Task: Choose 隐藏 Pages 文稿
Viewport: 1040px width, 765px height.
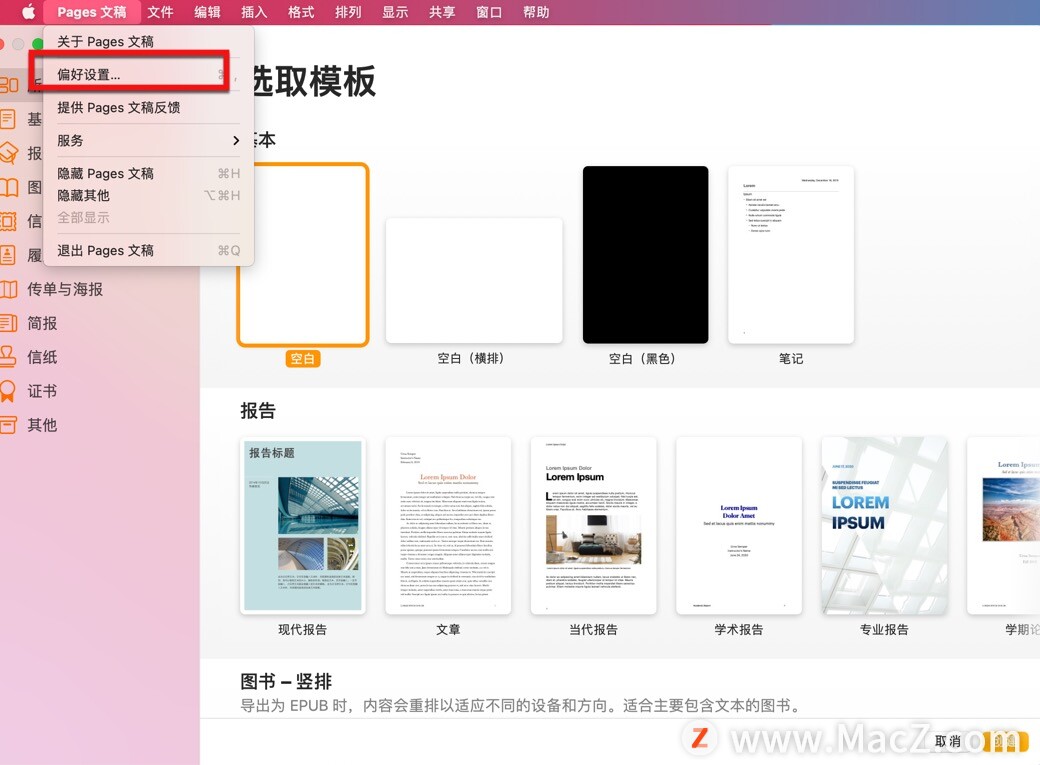Action: click(x=149, y=173)
